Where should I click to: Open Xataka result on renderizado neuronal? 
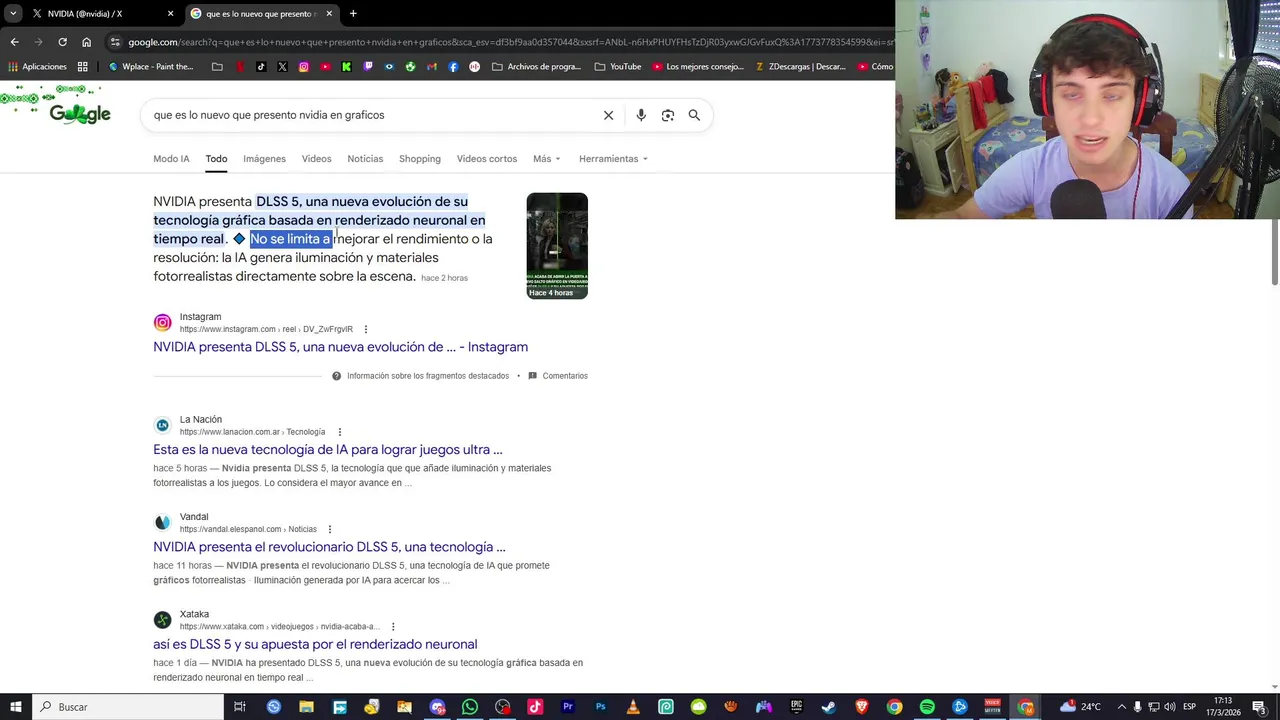click(315, 644)
